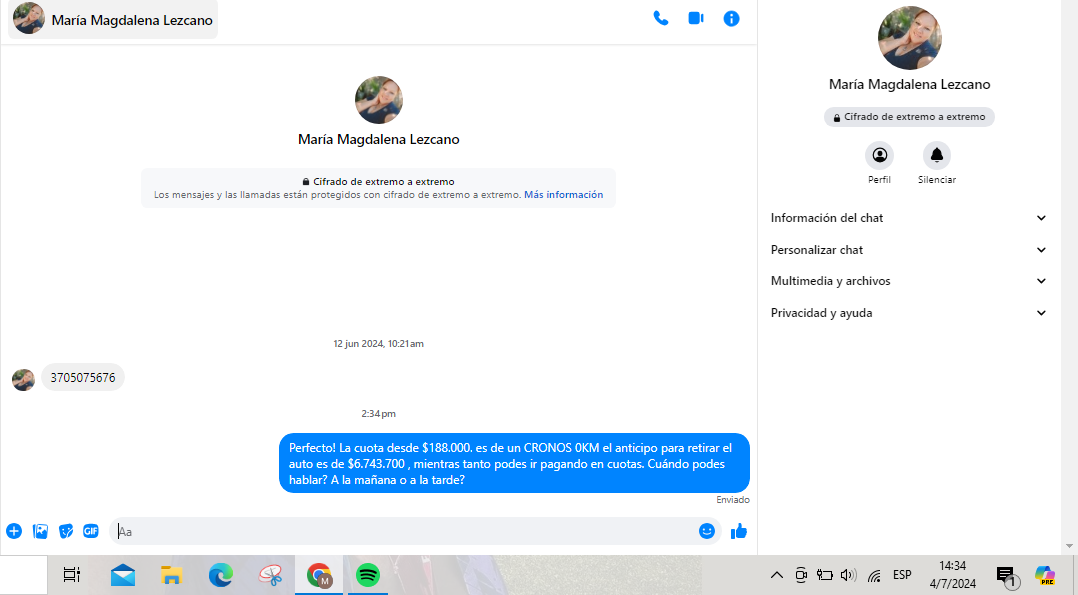
Task: Show hidden system tray icons
Action: pos(776,575)
